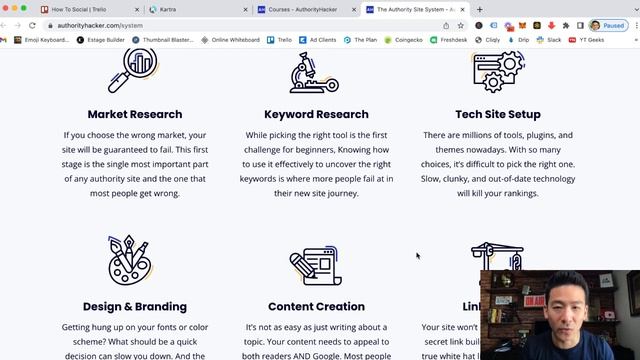Image resolution: width=640 pixels, height=360 pixels.
Task: Select The Authority Site System tab
Action: 415,9
